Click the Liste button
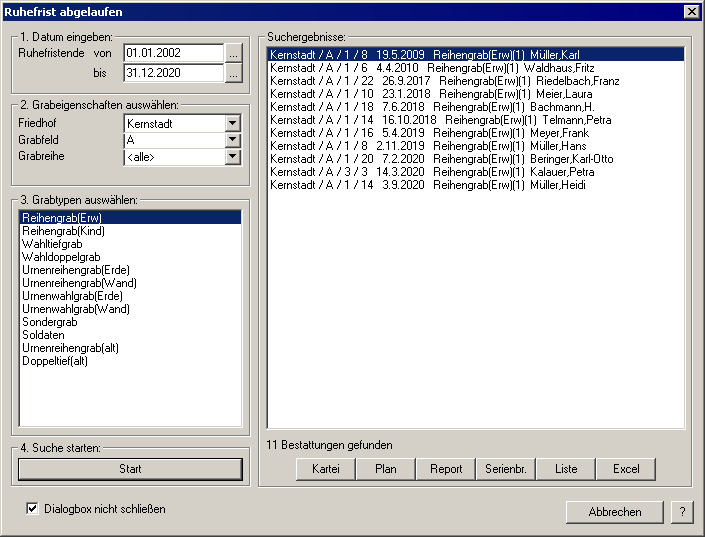Viewport: 705px width, 537px height. (x=566, y=469)
